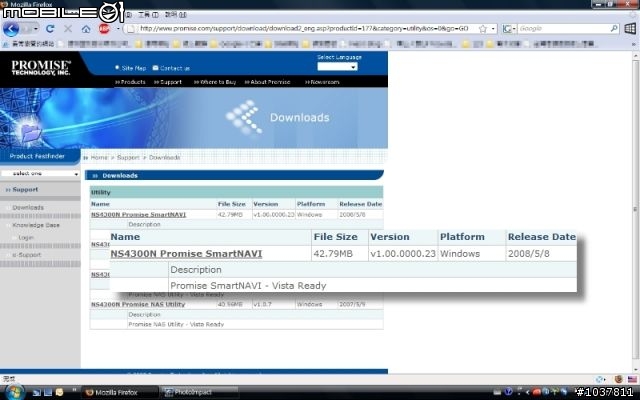This screenshot has height=400, width=640.
Task: Click the enlarged 'v1.00.0000.23' version cell
Action: pyautogui.click(x=403, y=254)
